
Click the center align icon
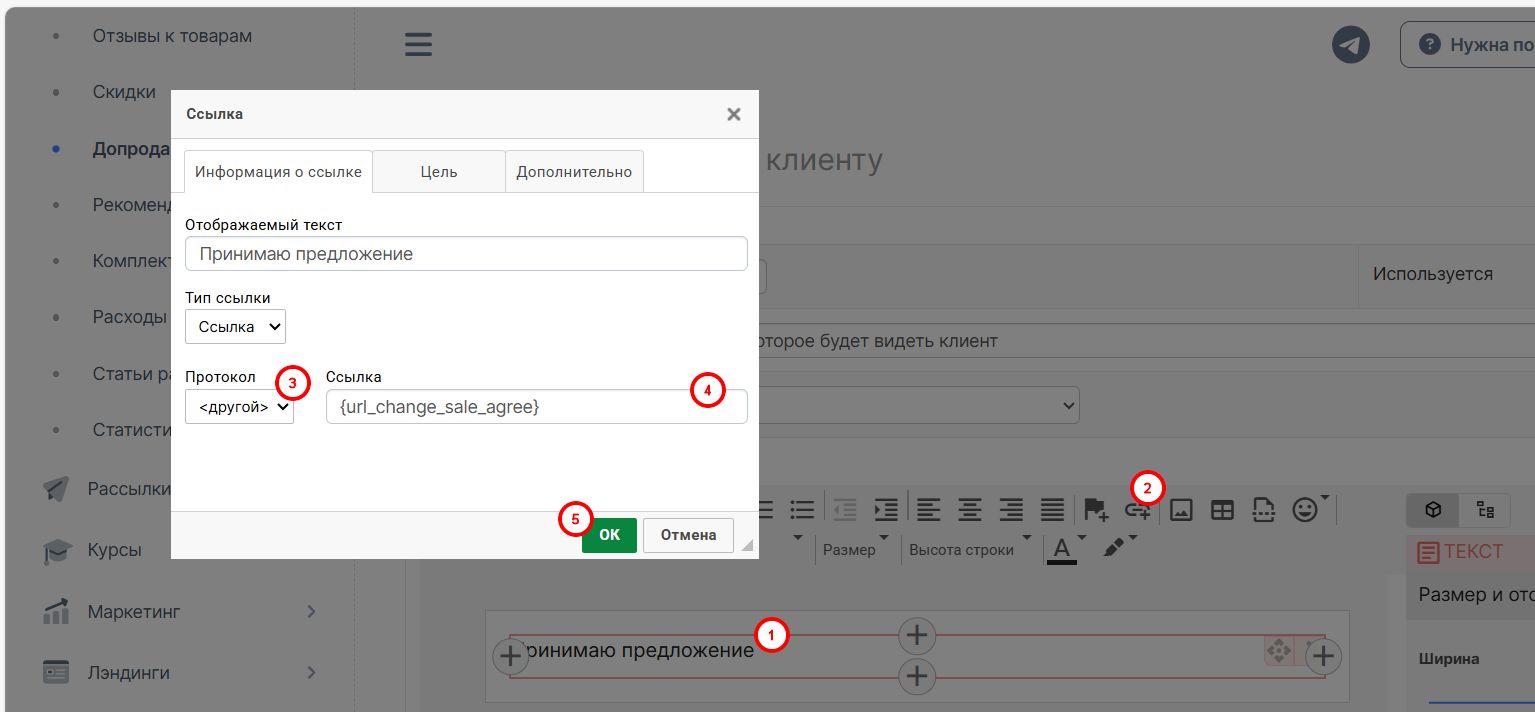969,510
